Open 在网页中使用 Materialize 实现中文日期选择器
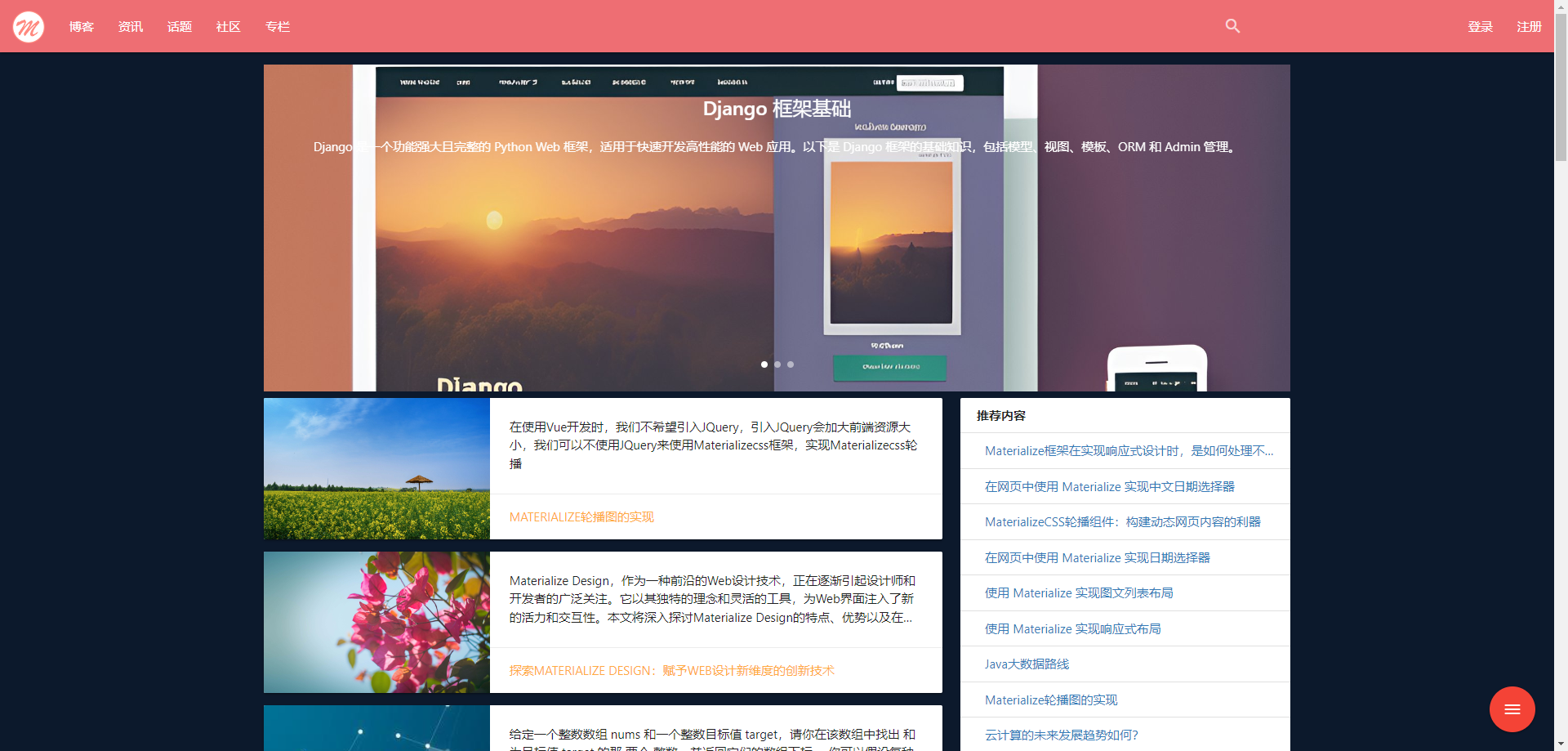 [x=1109, y=487]
